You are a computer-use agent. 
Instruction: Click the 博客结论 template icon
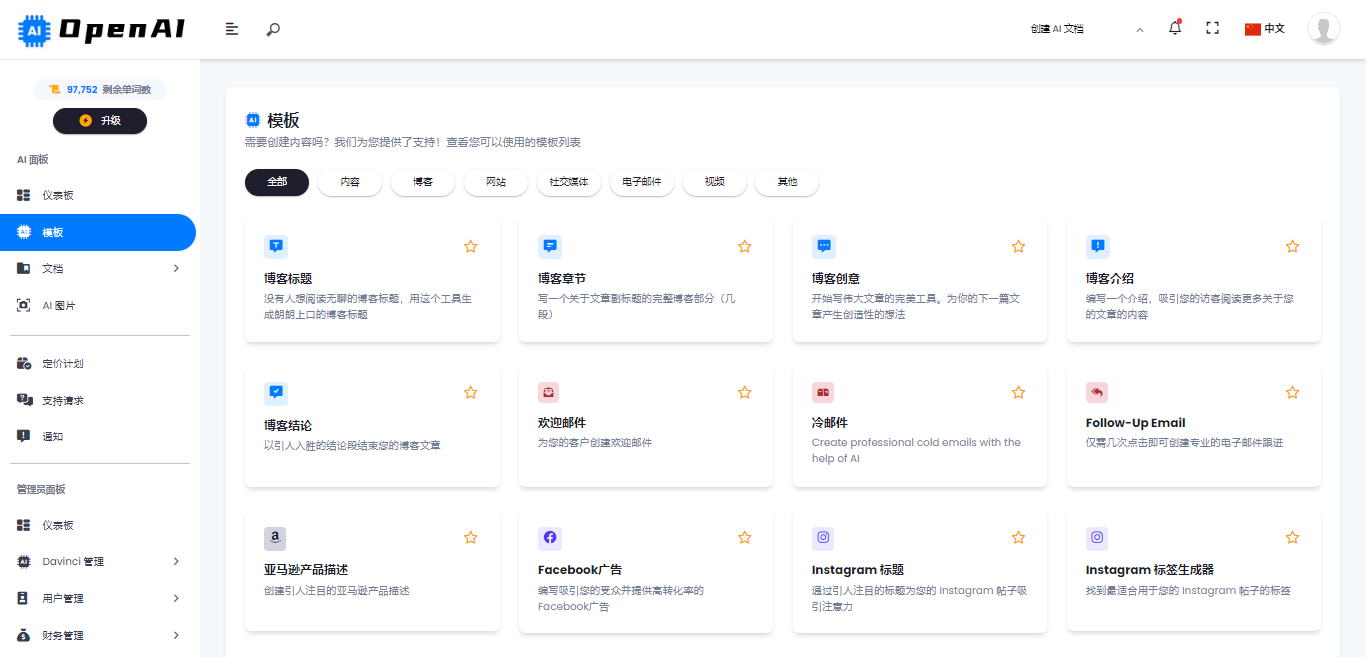pos(276,392)
